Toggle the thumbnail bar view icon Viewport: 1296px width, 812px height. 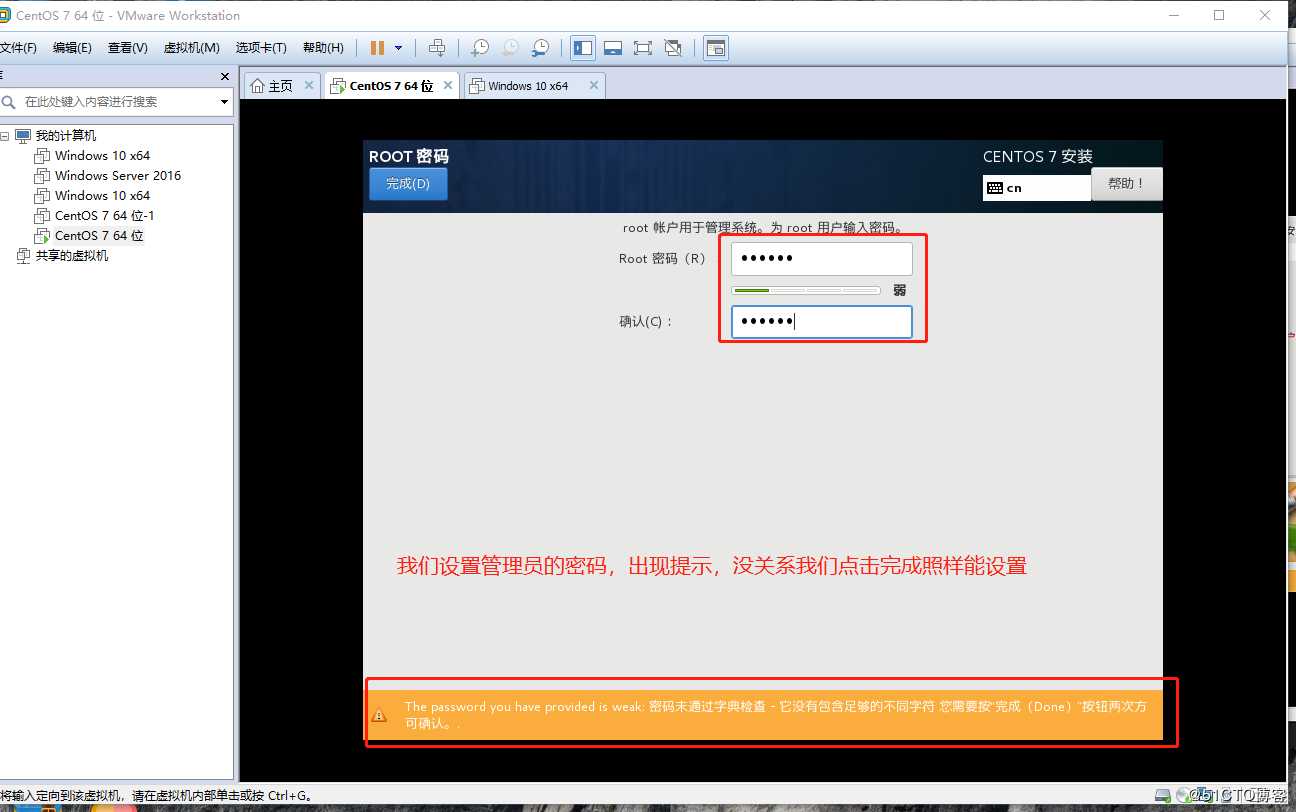coord(613,48)
